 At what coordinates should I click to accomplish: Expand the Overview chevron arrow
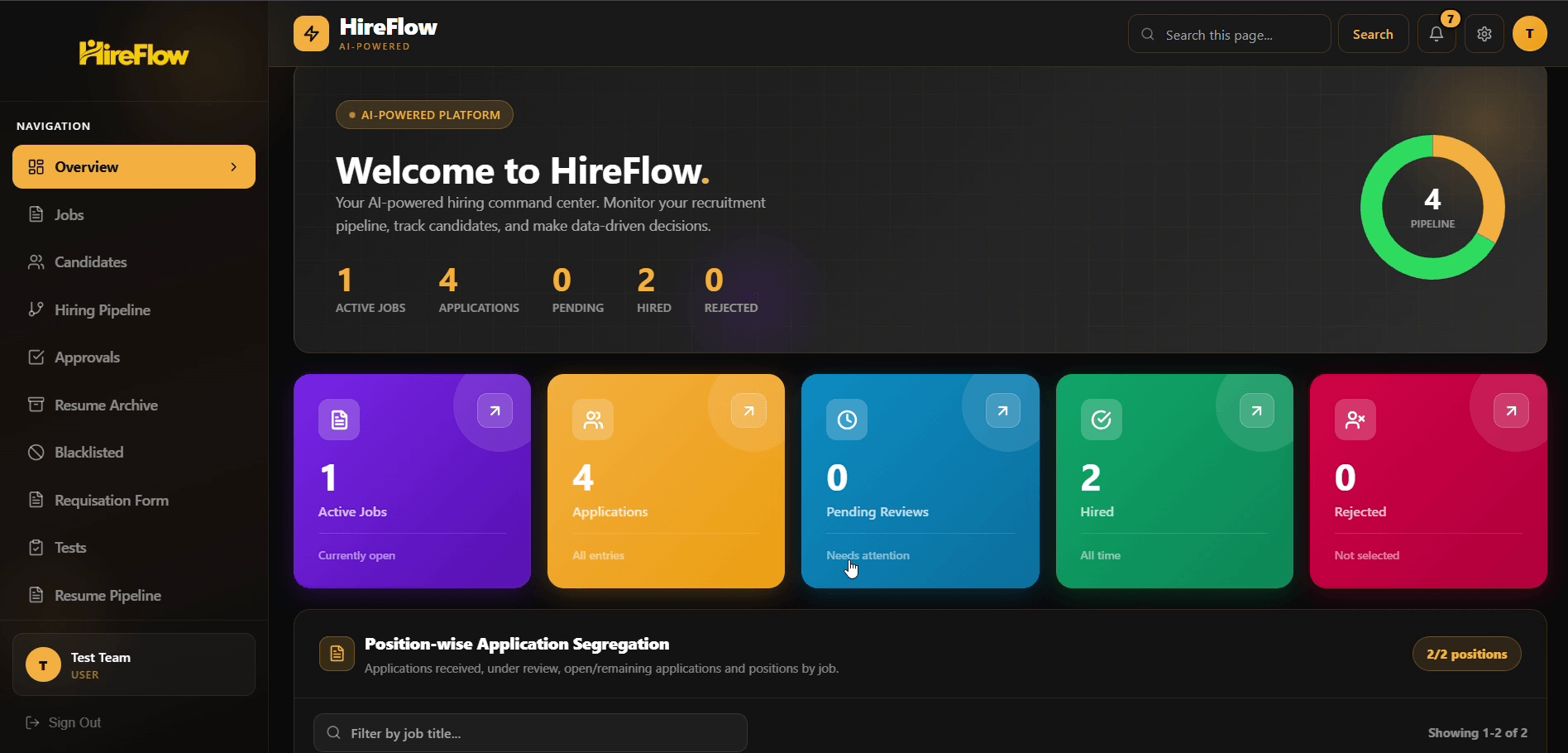pyautogui.click(x=234, y=166)
